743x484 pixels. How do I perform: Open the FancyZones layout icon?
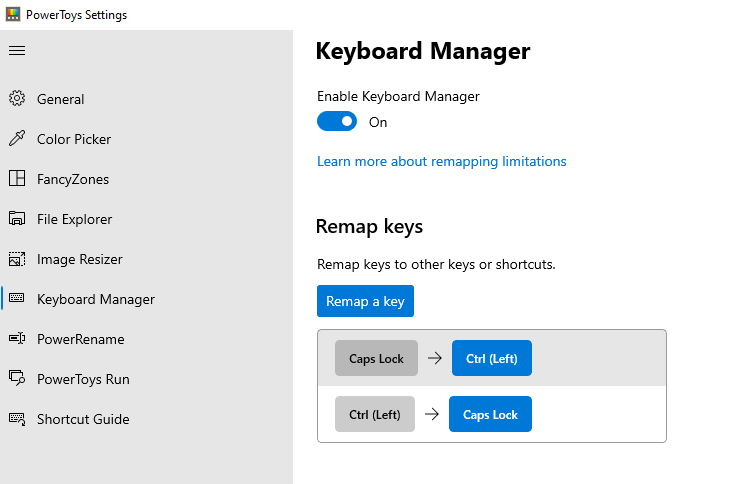17,179
